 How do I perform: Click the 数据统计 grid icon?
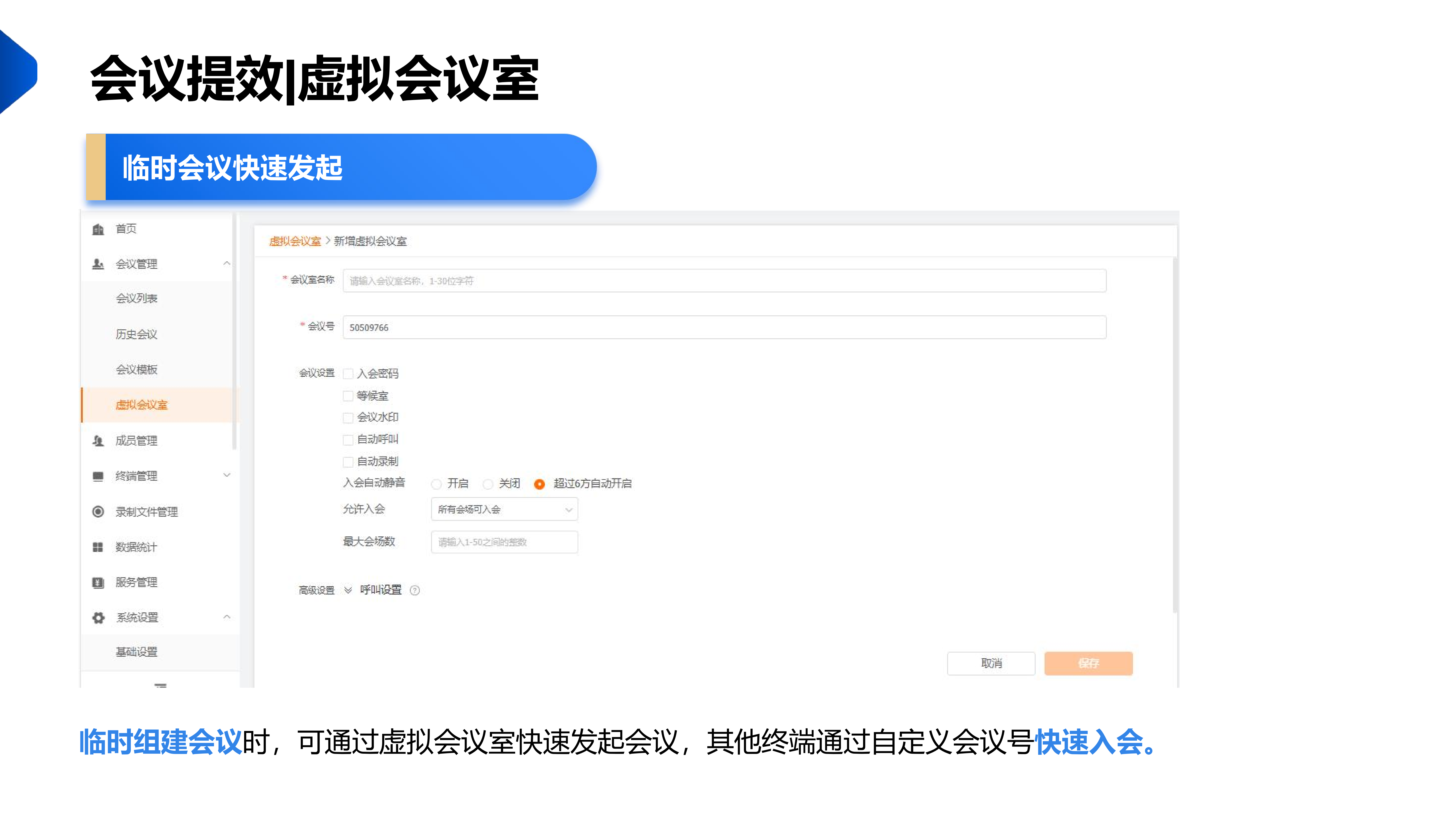[x=98, y=547]
